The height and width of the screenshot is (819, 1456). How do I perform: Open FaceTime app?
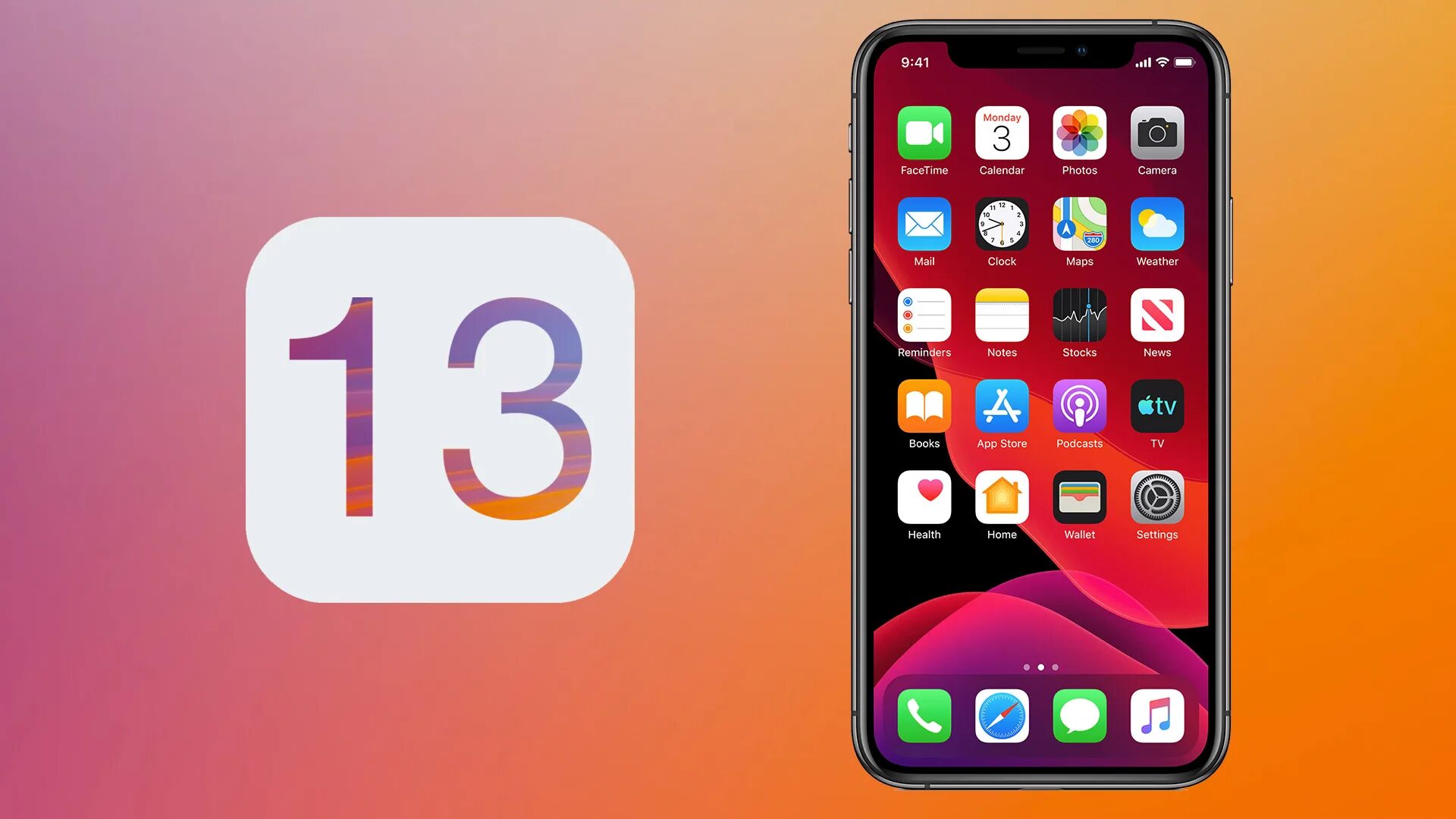(x=925, y=135)
